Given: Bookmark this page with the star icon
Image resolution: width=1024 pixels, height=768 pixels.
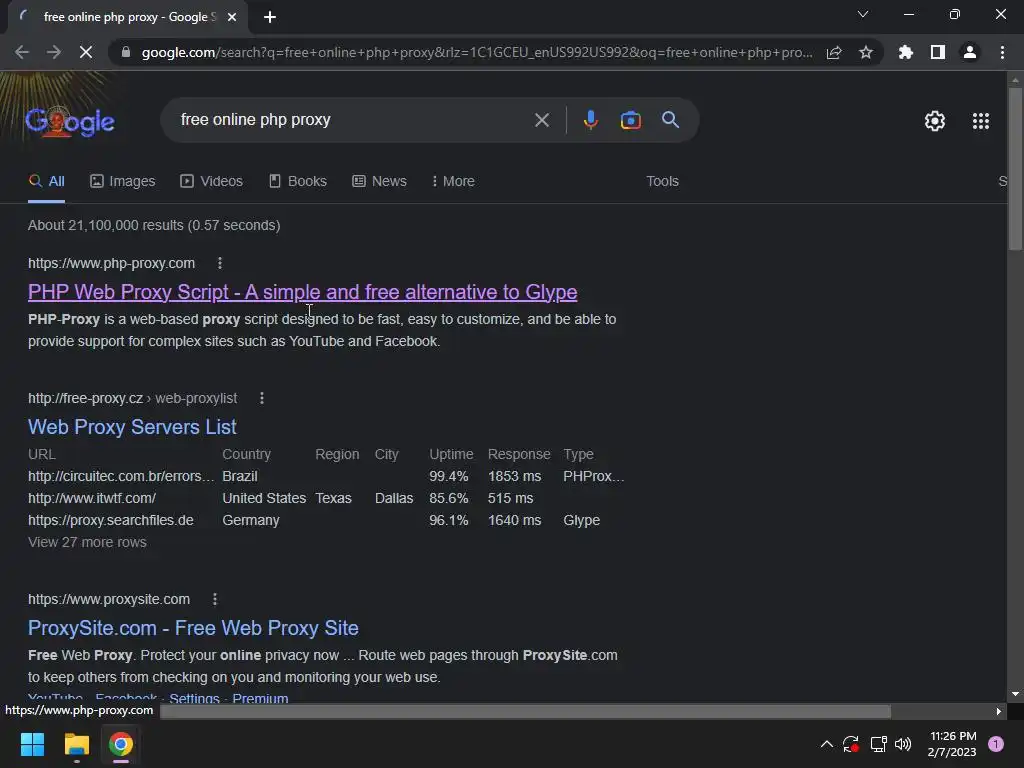Looking at the screenshot, I should click(x=866, y=52).
